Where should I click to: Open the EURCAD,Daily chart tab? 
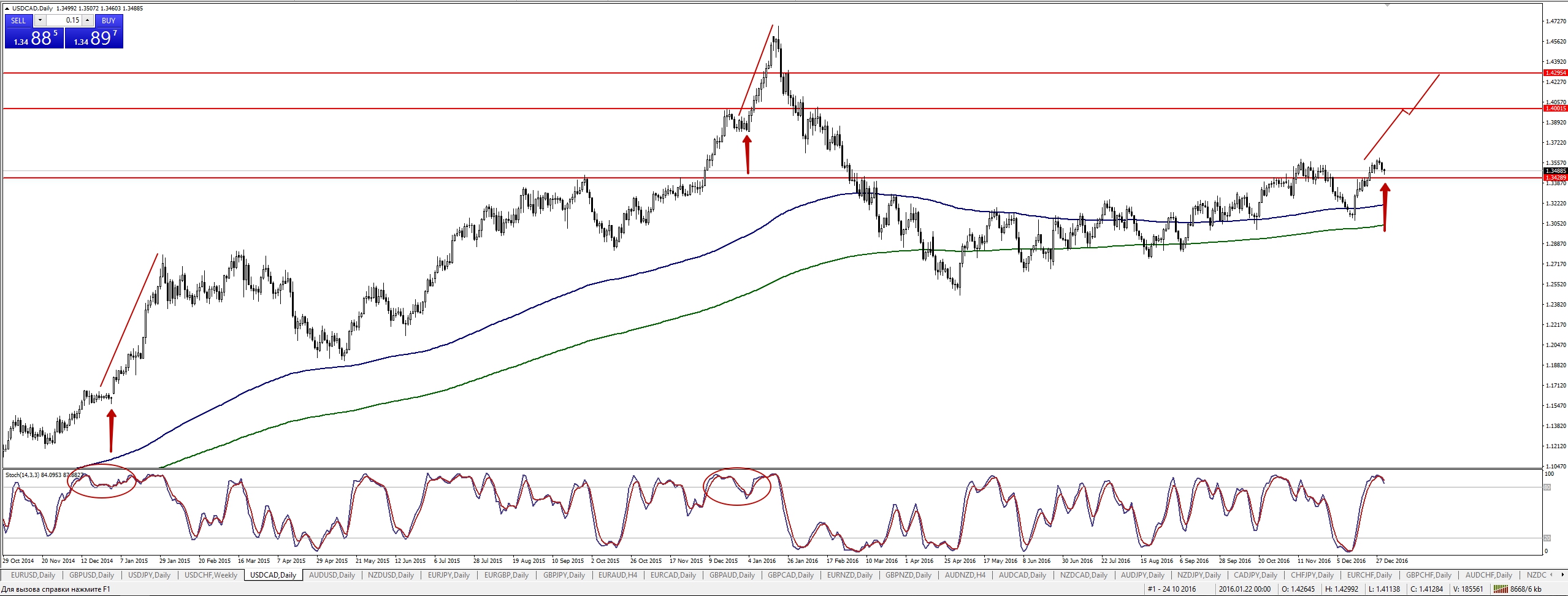673,575
